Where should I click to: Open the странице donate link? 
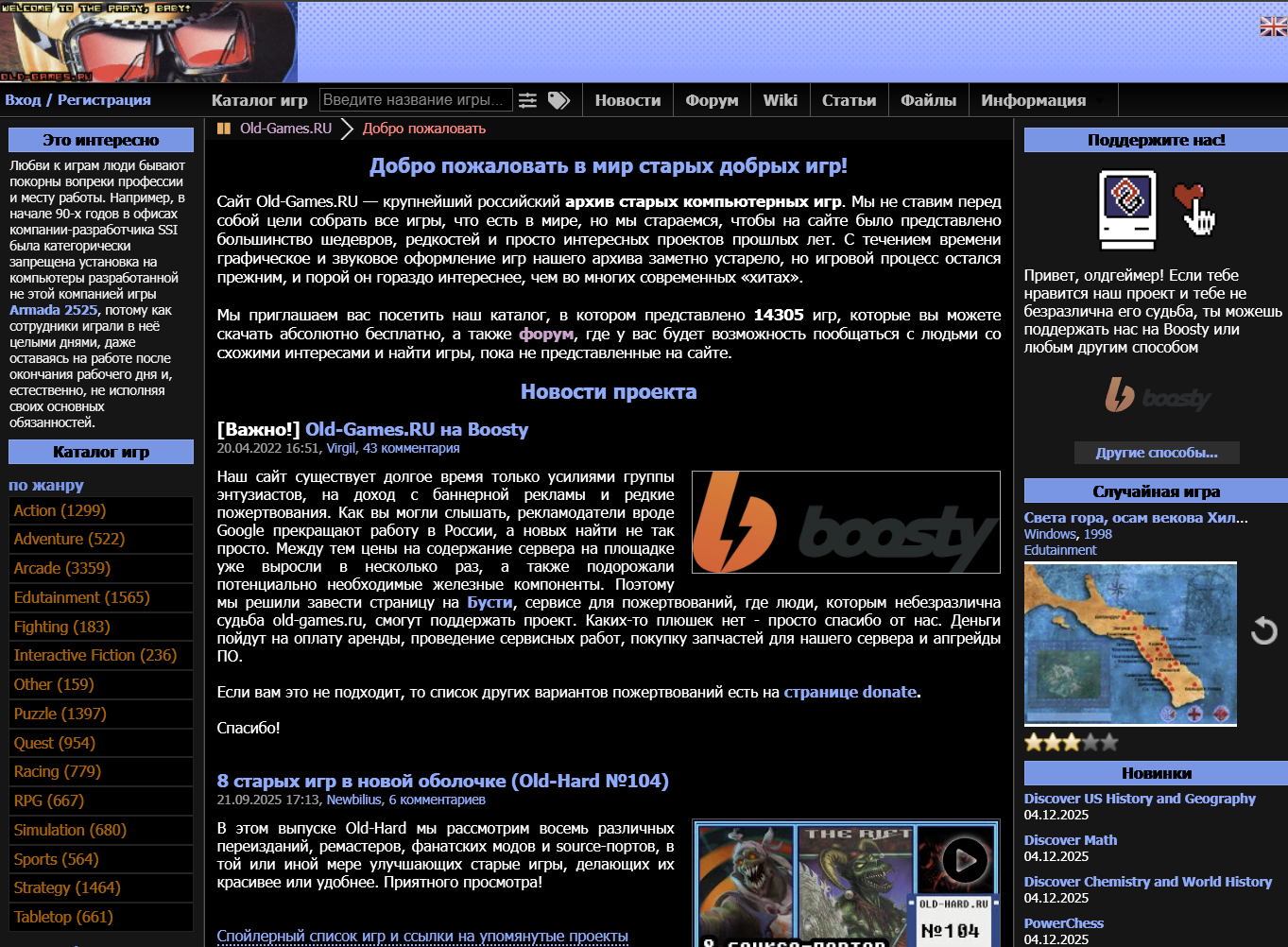850,692
